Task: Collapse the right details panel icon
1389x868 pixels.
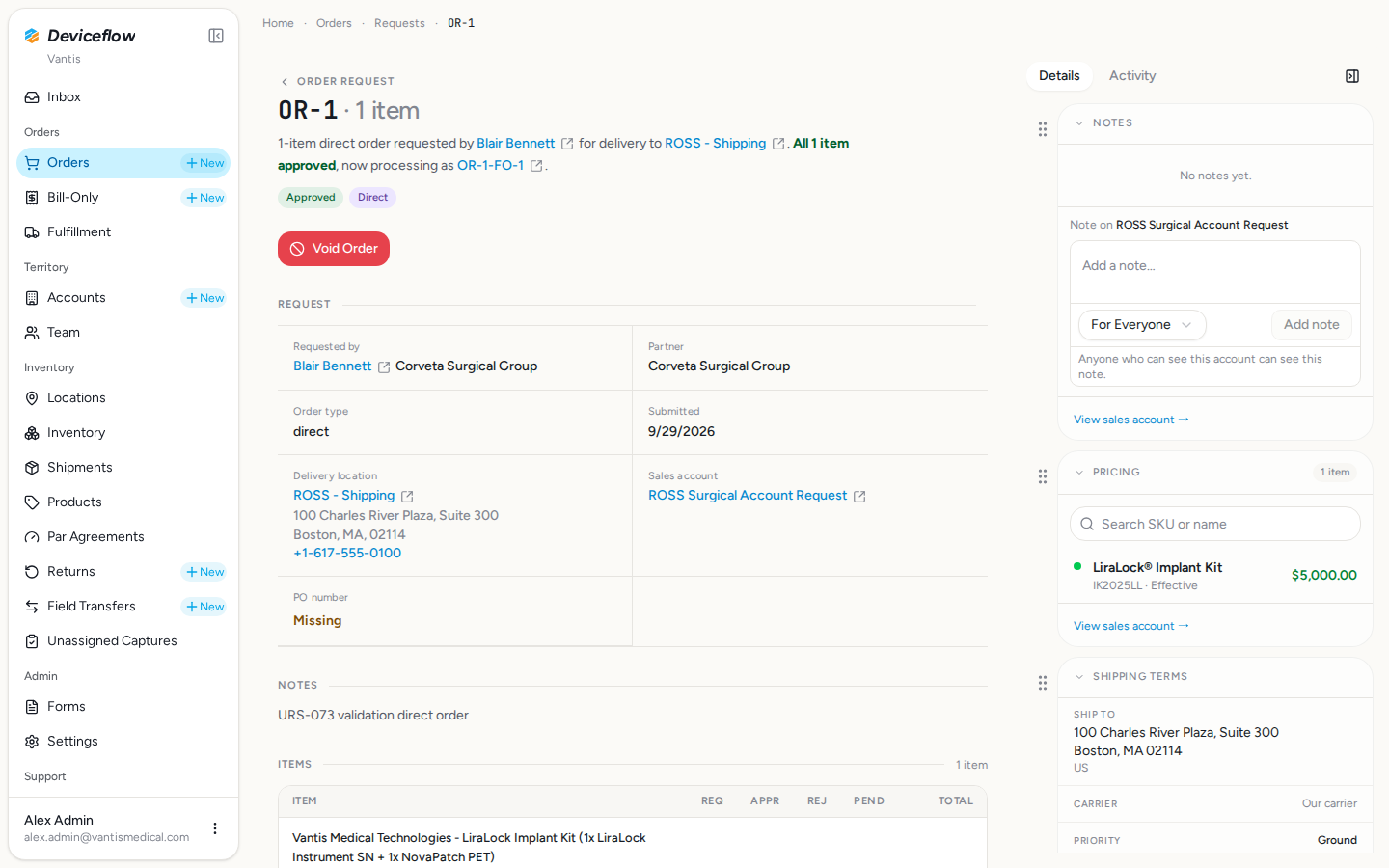Action: pos(1352,76)
